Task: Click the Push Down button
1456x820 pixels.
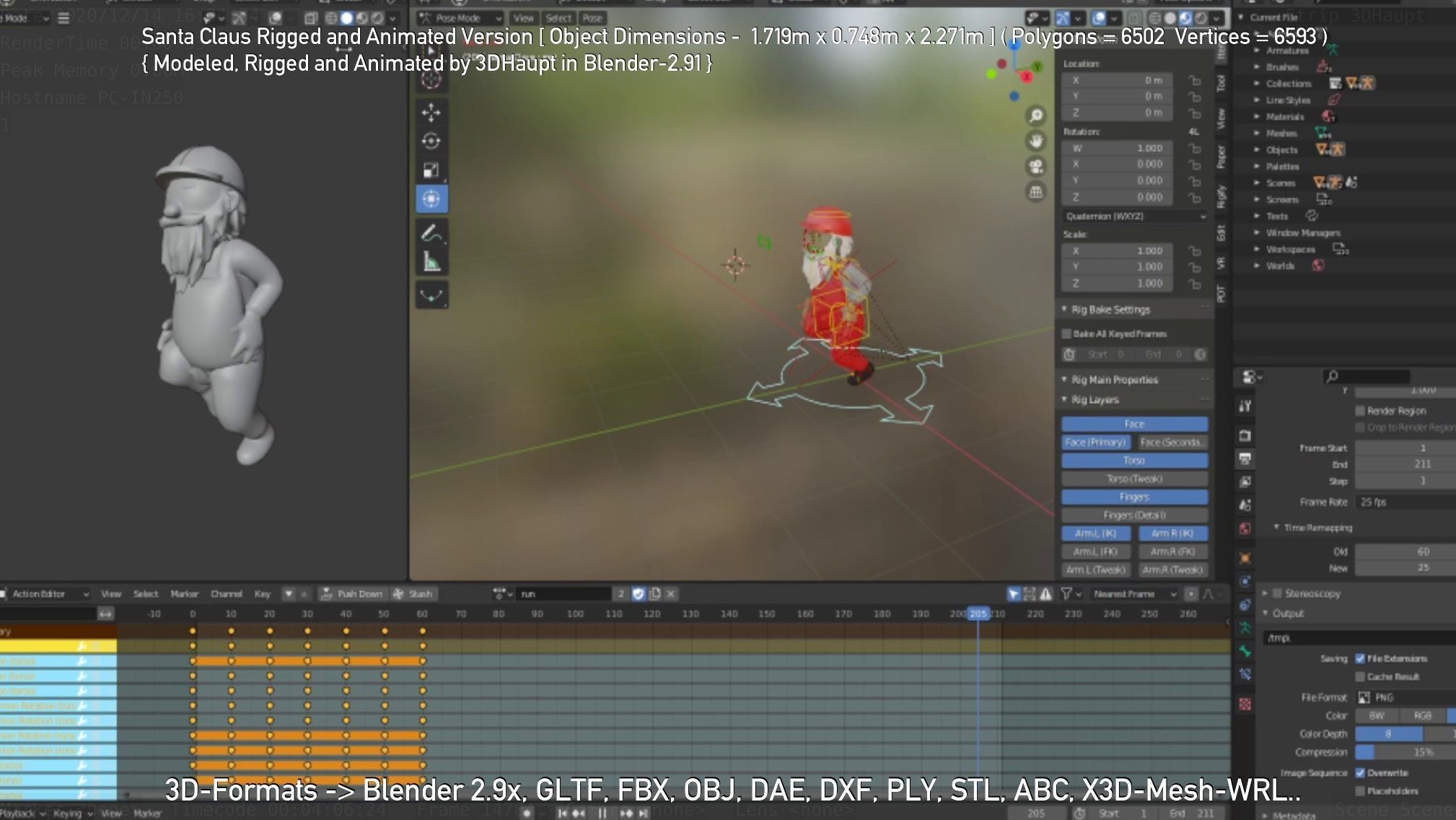Action: [x=351, y=594]
